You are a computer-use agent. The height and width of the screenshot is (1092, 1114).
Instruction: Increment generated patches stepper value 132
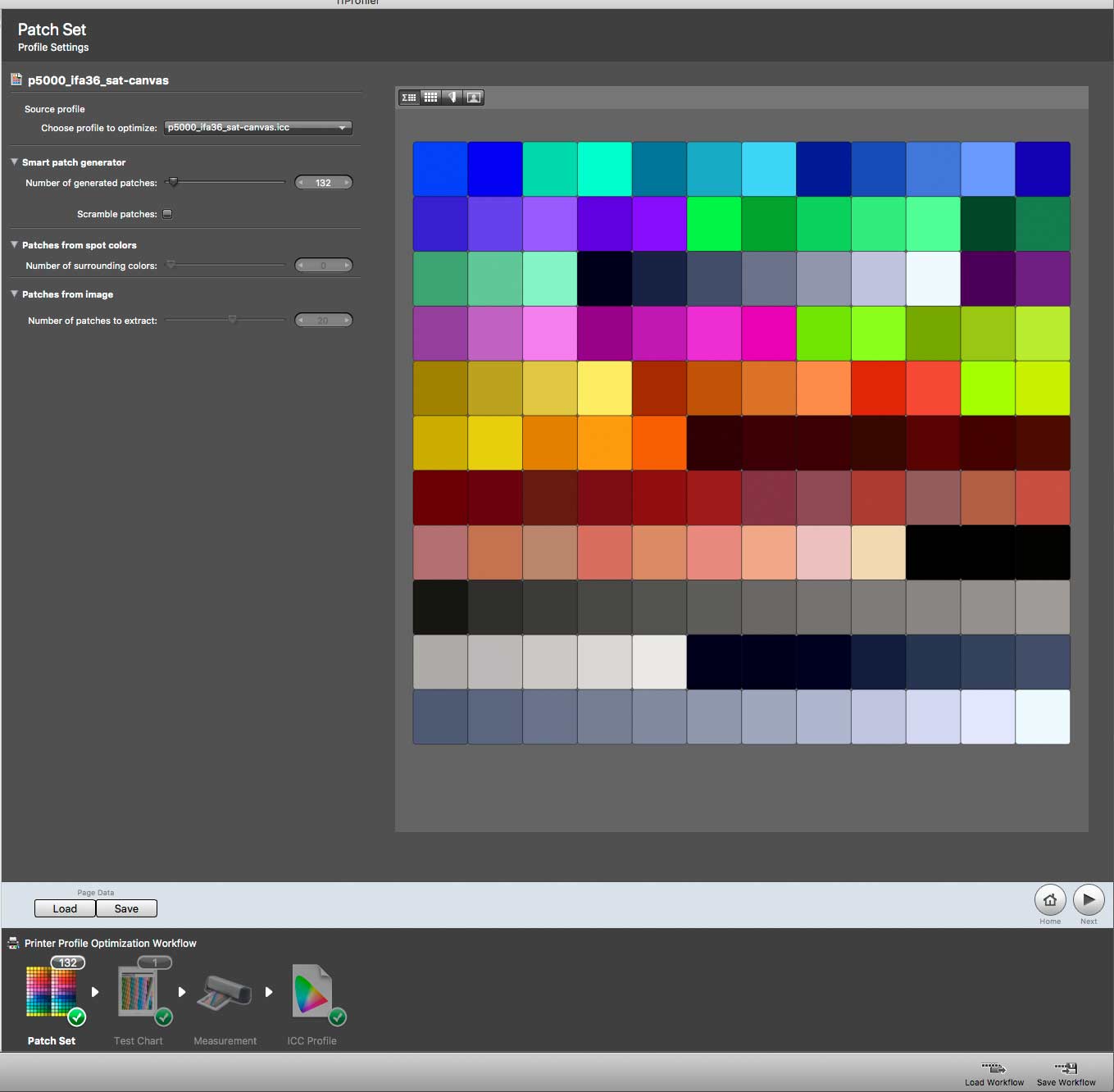tap(347, 183)
